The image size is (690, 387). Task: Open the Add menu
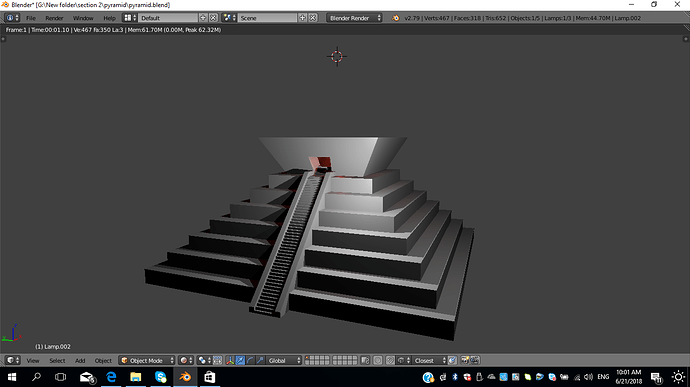[x=80, y=361]
